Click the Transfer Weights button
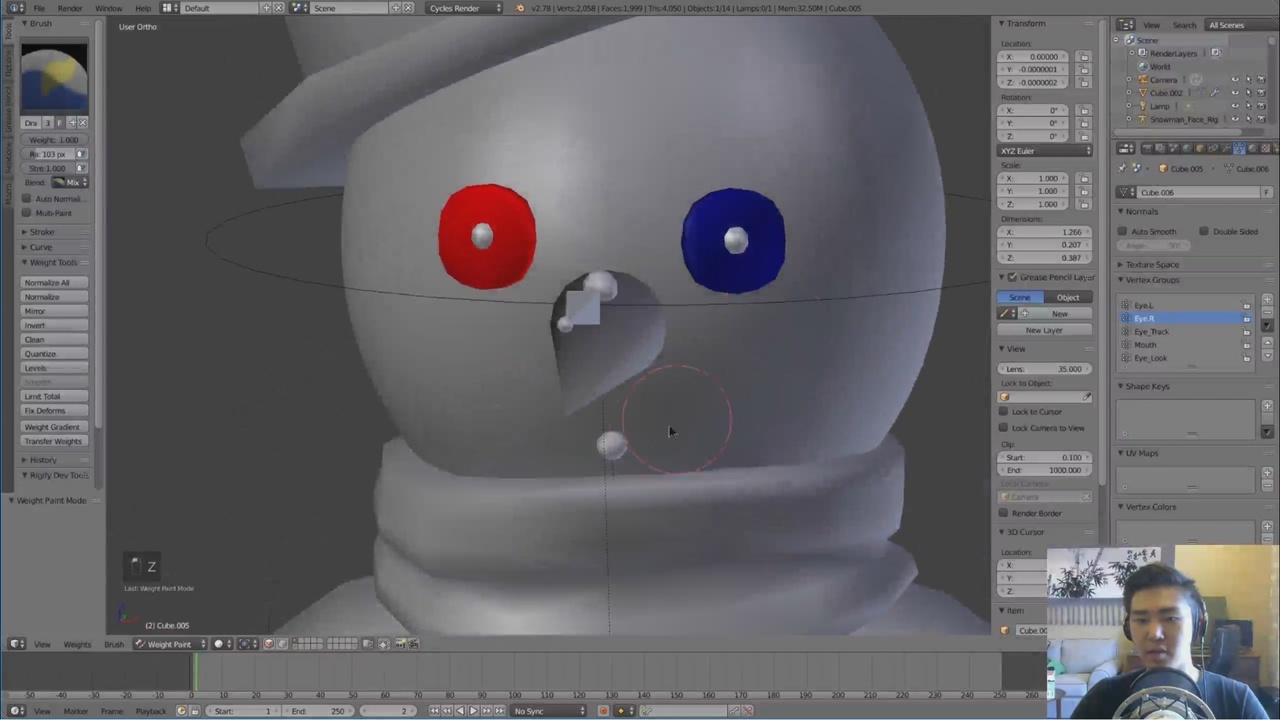The image size is (1280, 720). tap(54, 441)
